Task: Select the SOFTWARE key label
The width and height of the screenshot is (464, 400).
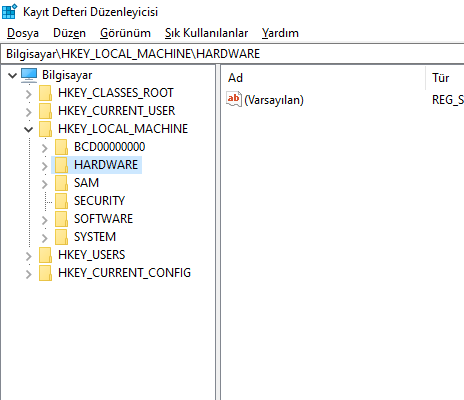Action: (103, 219)
